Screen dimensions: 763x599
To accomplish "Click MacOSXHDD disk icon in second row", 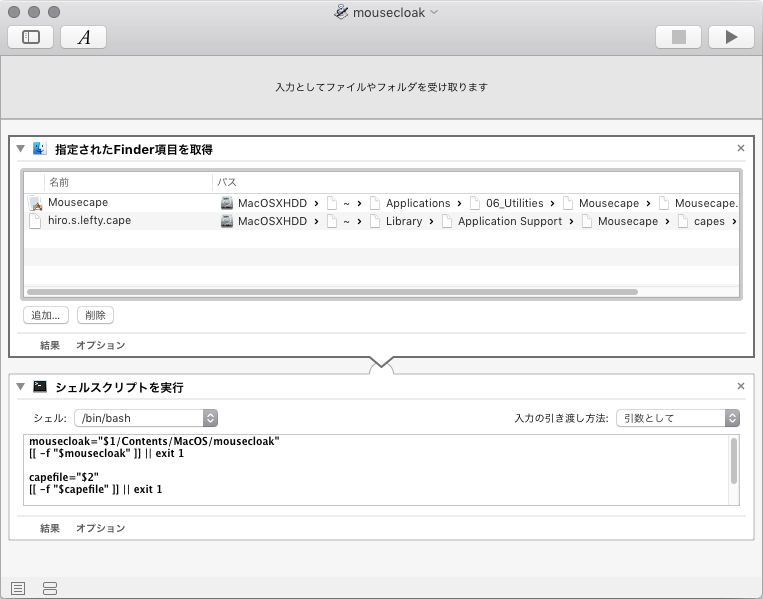I will (x=227, y=221).
